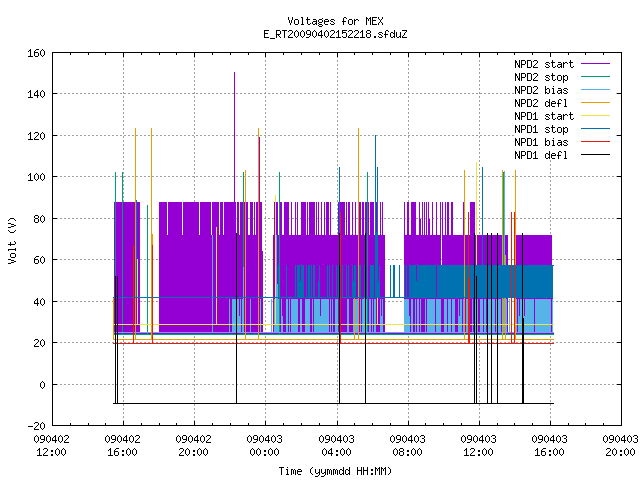Click the y-axis tick value 140

pyautogui.click(x=36, y=94)
